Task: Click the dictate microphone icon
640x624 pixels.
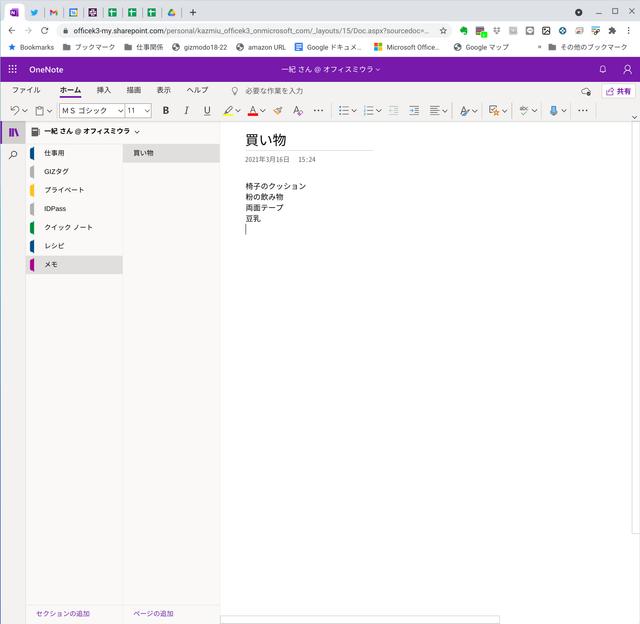Action: click(553, 111)
